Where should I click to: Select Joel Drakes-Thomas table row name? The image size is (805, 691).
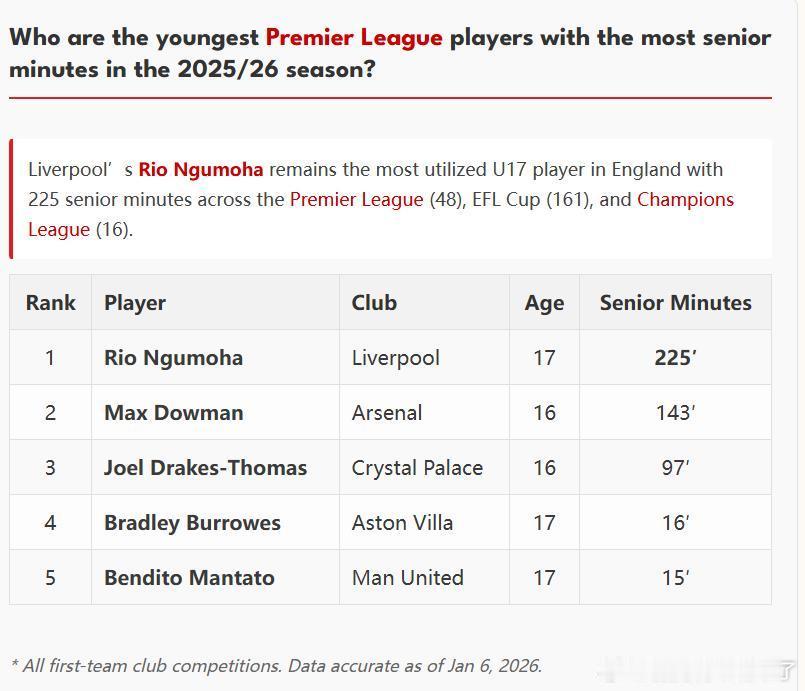click(x=205, y=468)
